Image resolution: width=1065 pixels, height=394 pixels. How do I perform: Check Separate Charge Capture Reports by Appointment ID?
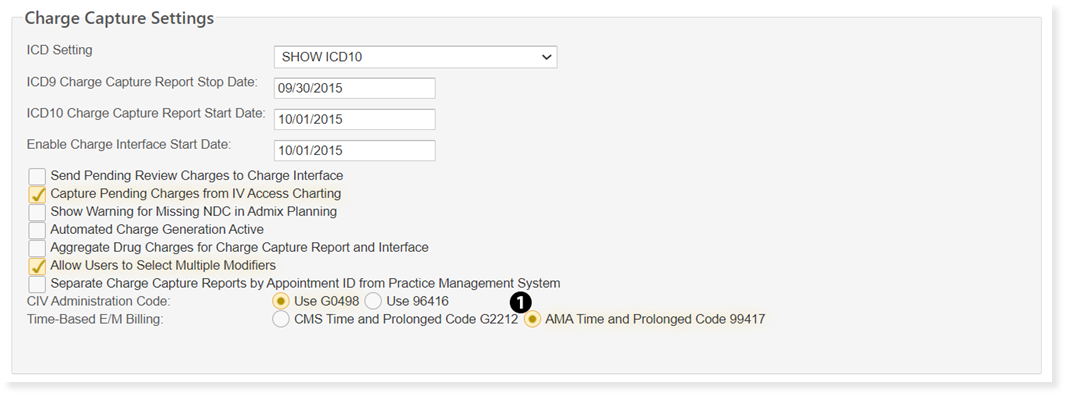(37, 283)
